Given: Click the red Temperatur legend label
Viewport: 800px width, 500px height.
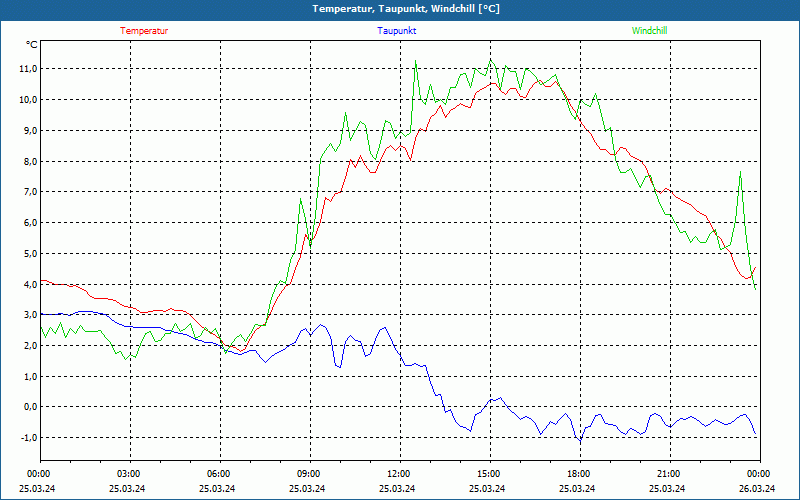Looking at the screenshot, I should click(144, 31).
